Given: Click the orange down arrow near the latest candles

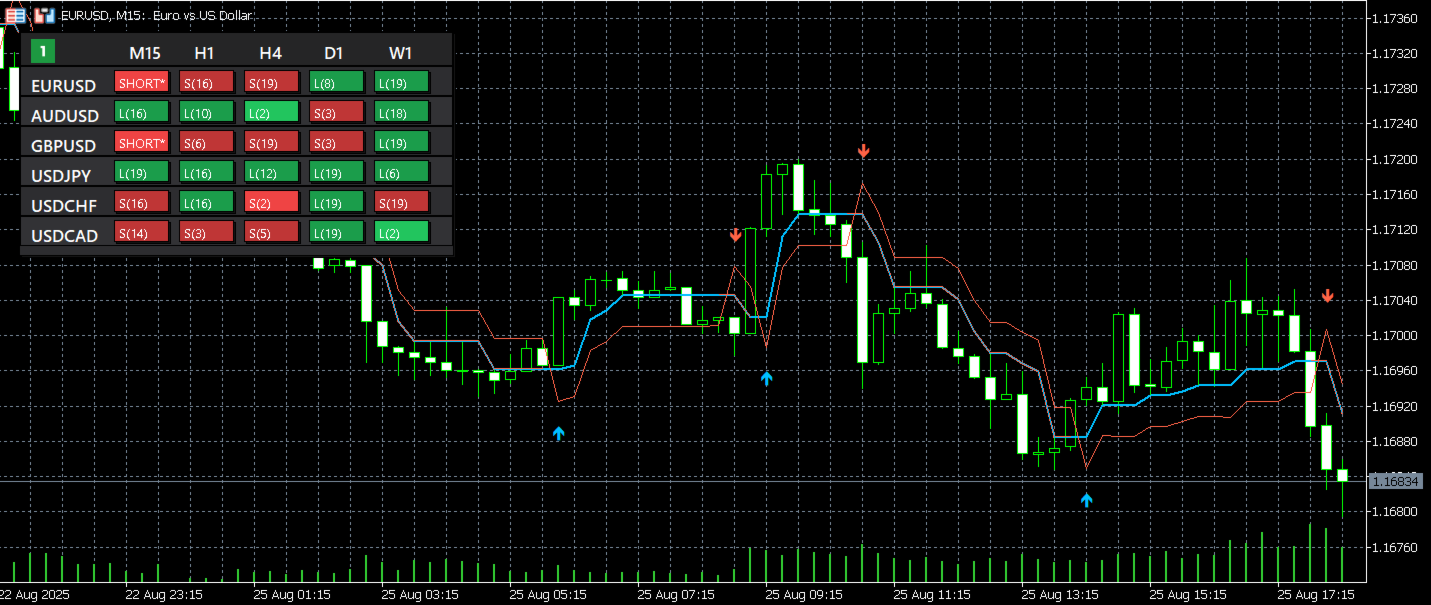Looking at the screenshot, I should point(1328,296).
